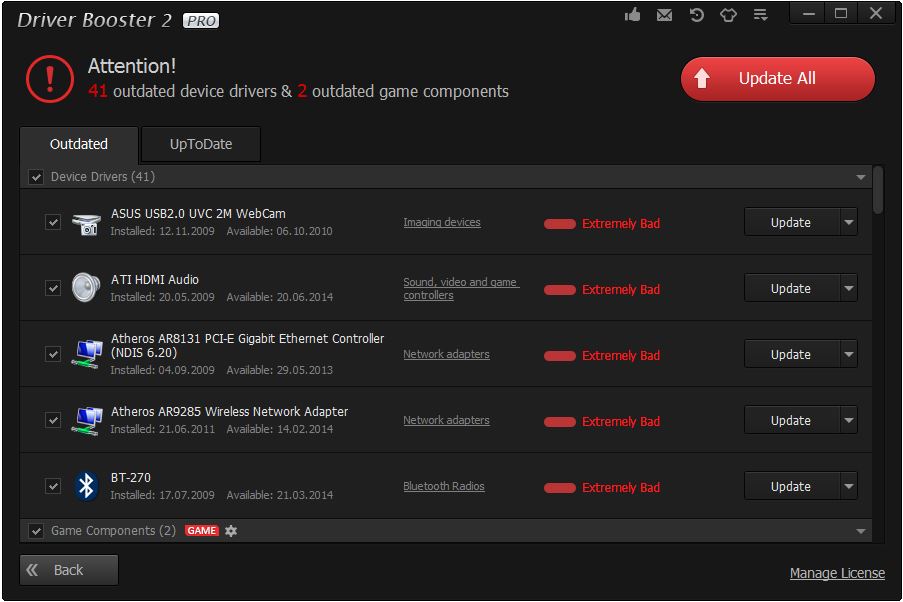Click the Update All button
Image resolution: width=903 pixels, height=602 pixels.
point(777,79)
